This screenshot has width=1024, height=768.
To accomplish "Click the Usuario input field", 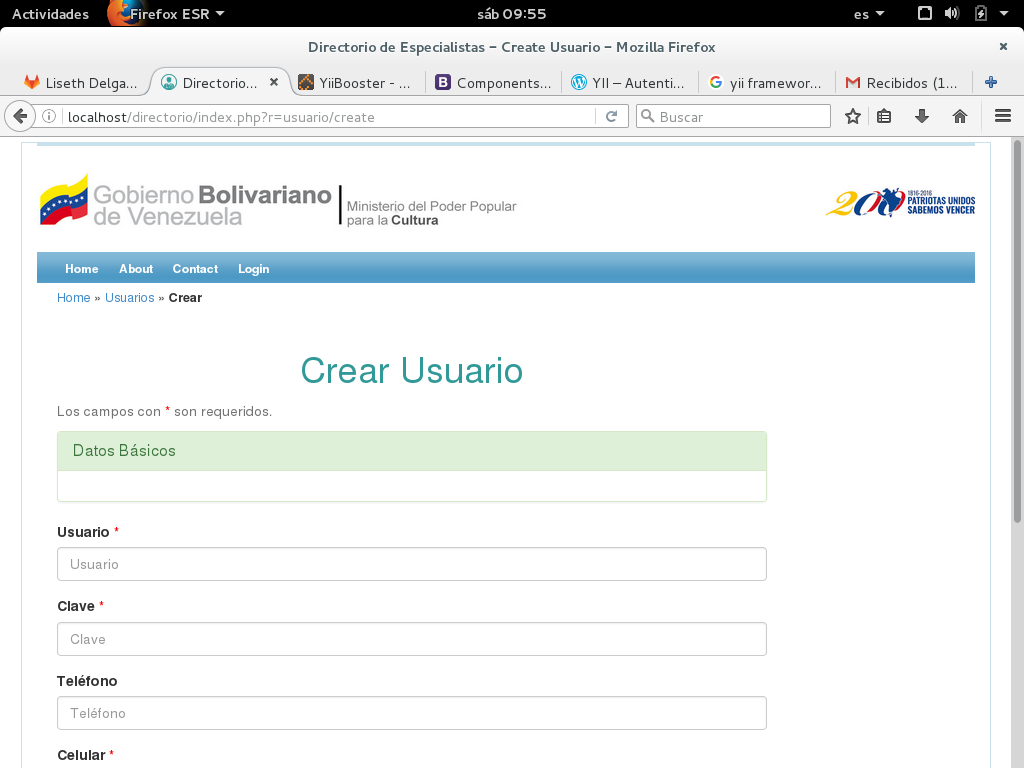I will click(x=411, y=564).
